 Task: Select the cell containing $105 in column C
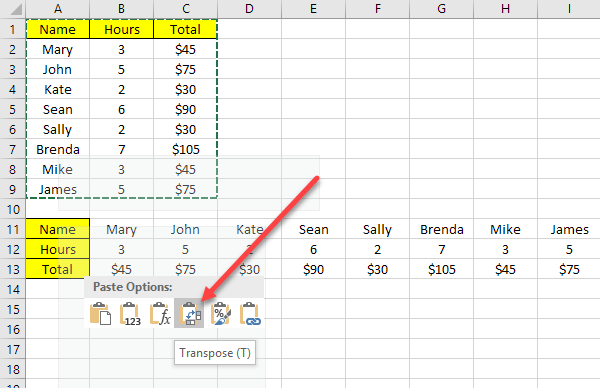pos(186,149)
